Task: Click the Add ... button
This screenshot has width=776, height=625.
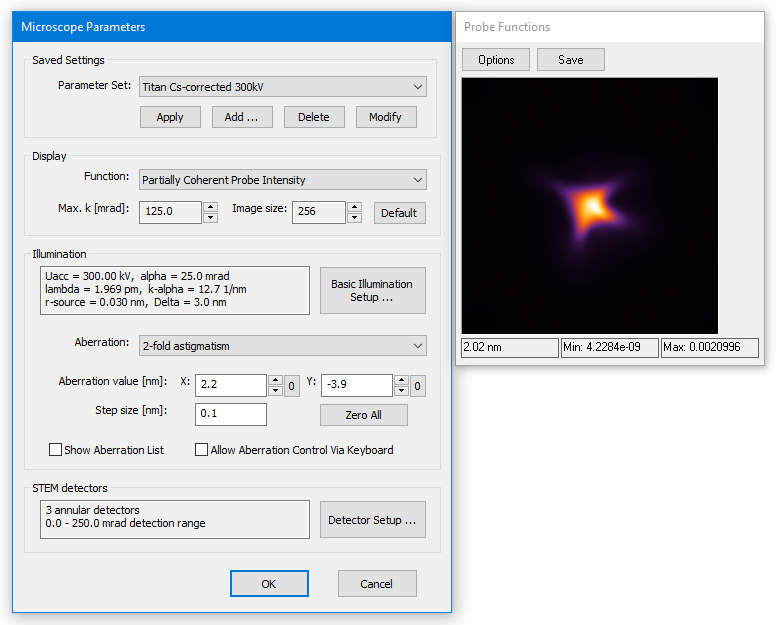Action: pos(242,117)
